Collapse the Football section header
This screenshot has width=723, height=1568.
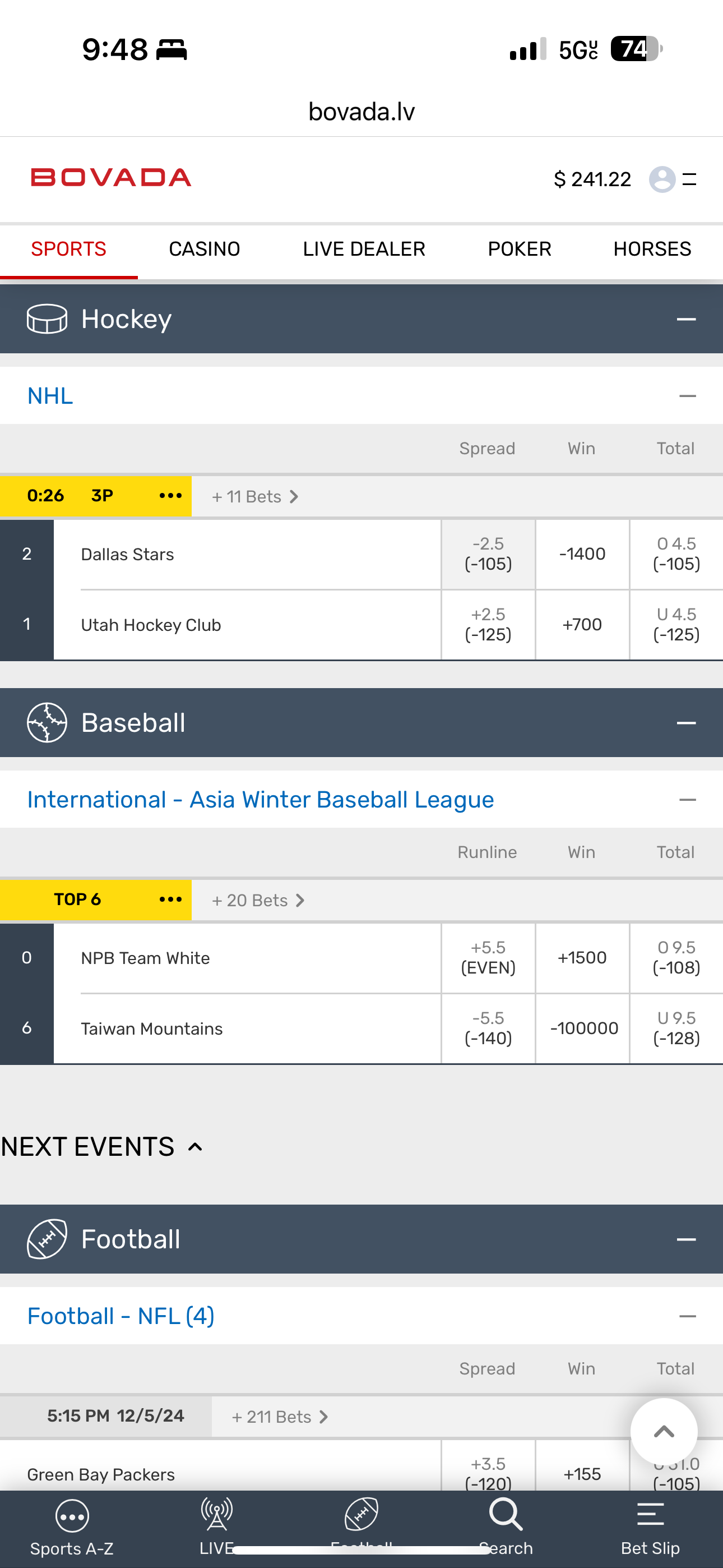tap(686, 1239)
